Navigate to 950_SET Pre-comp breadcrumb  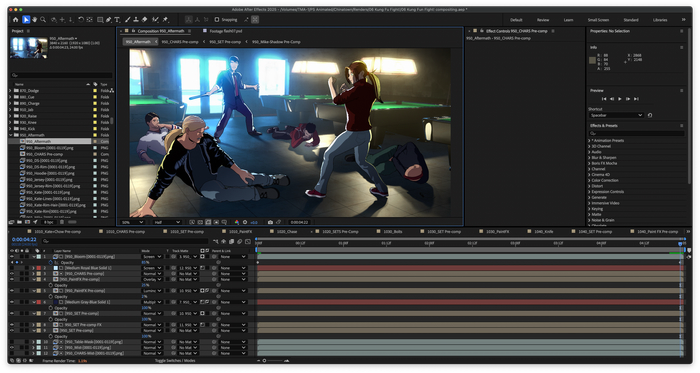point(225,42)
